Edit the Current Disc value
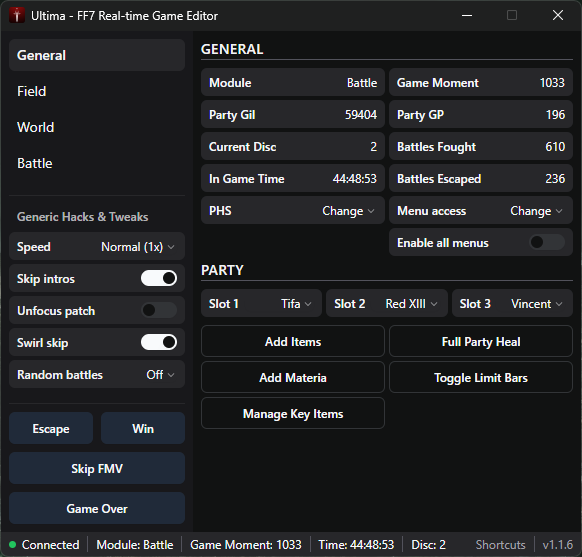The image size is (582, 557). pyautogui.click(x=373, y=147)
